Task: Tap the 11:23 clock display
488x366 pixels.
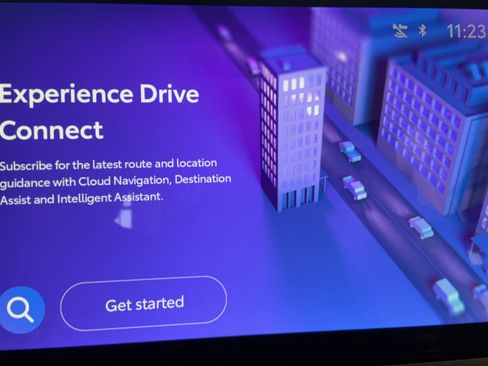Action: 466,32
